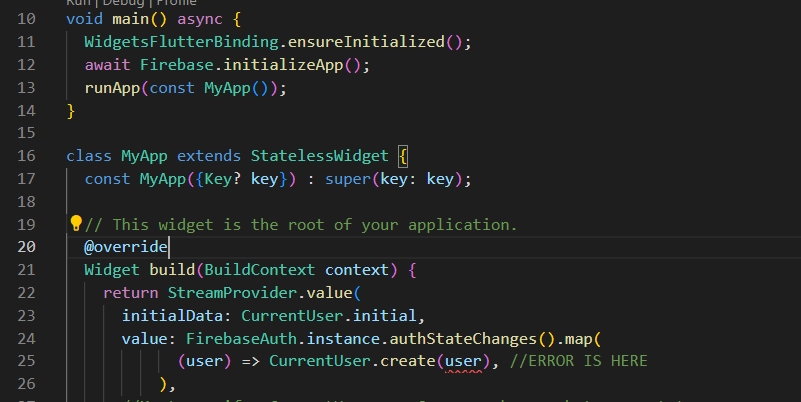This screenshot has width=801, height=402.
Task: Click 'Widget' return type on line 21
Action: pyautogui.click(x=112, y=270)
